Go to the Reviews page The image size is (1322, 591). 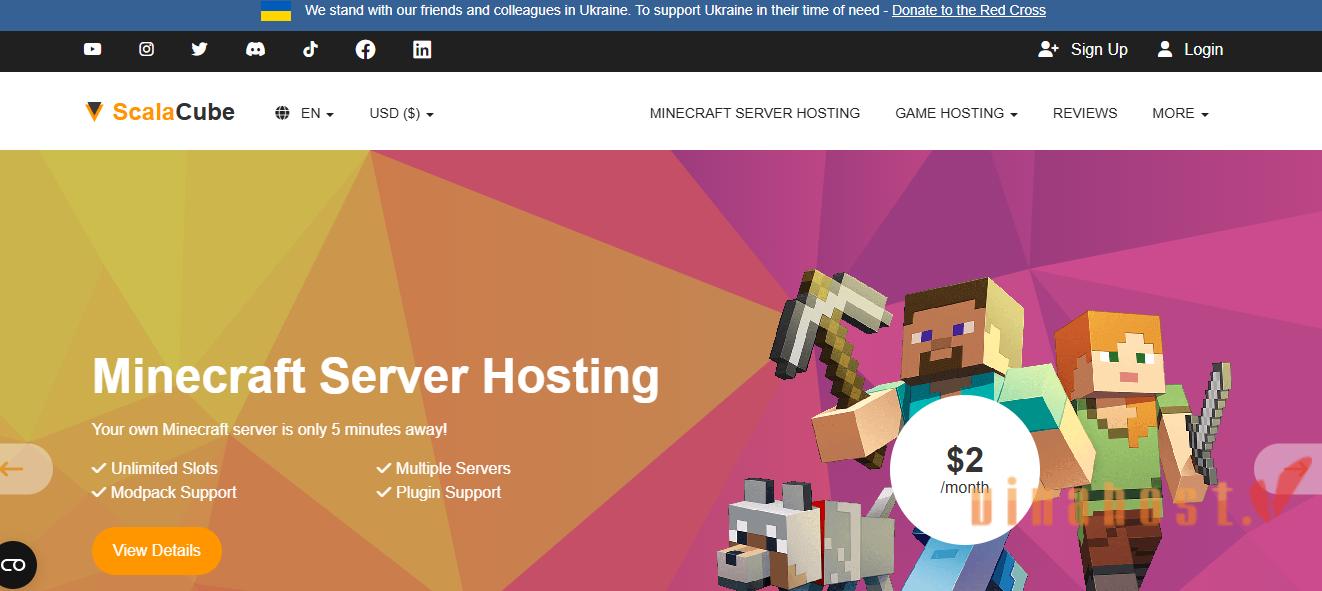tap(1085, 113)
